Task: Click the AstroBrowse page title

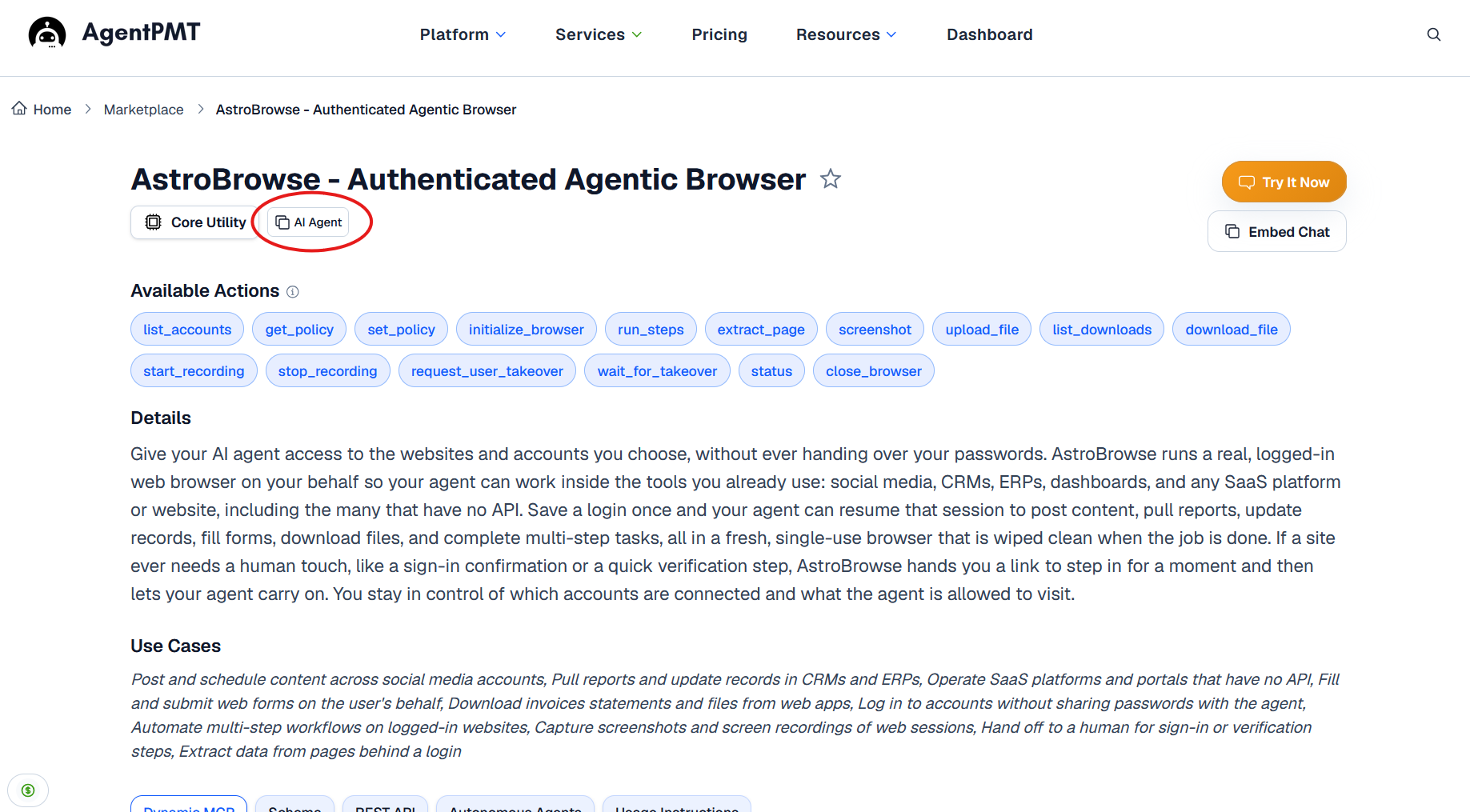Action: tap(468, 179)
